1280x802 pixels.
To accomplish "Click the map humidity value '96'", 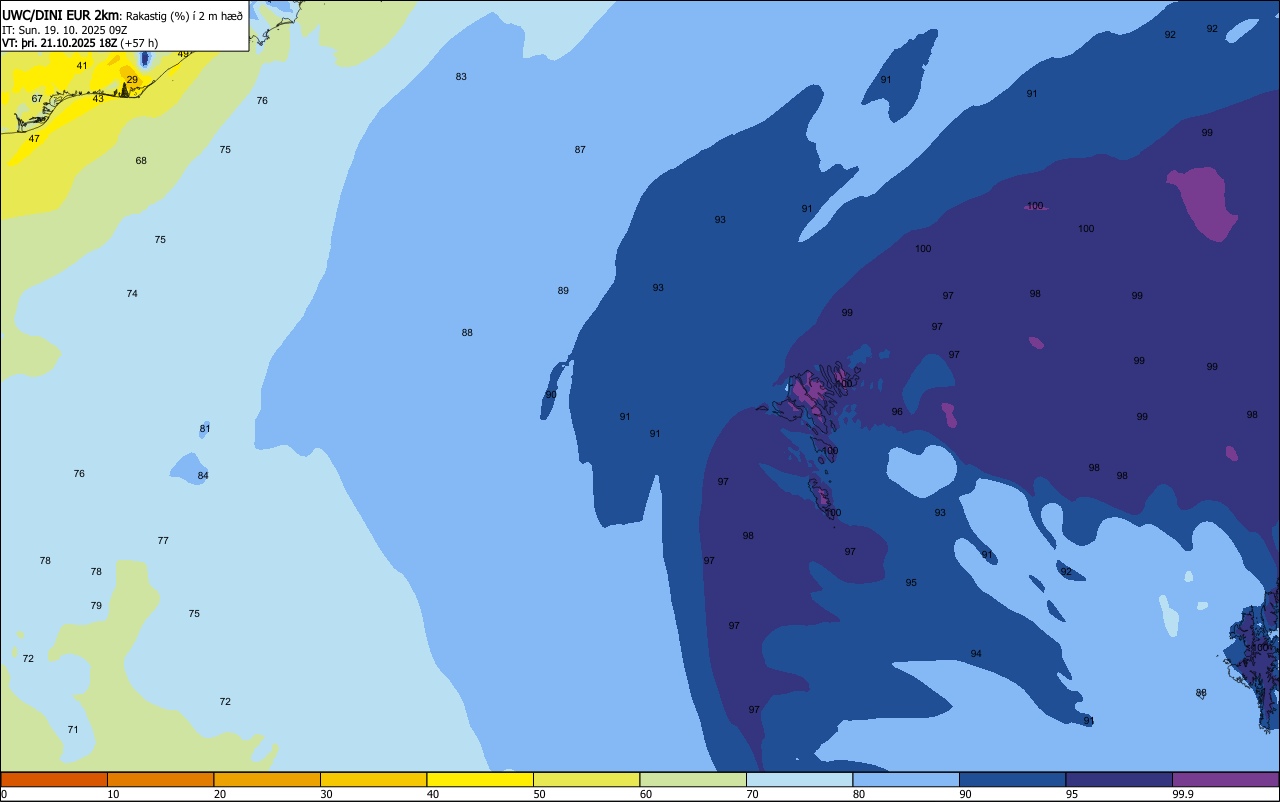I will point(897,412).
